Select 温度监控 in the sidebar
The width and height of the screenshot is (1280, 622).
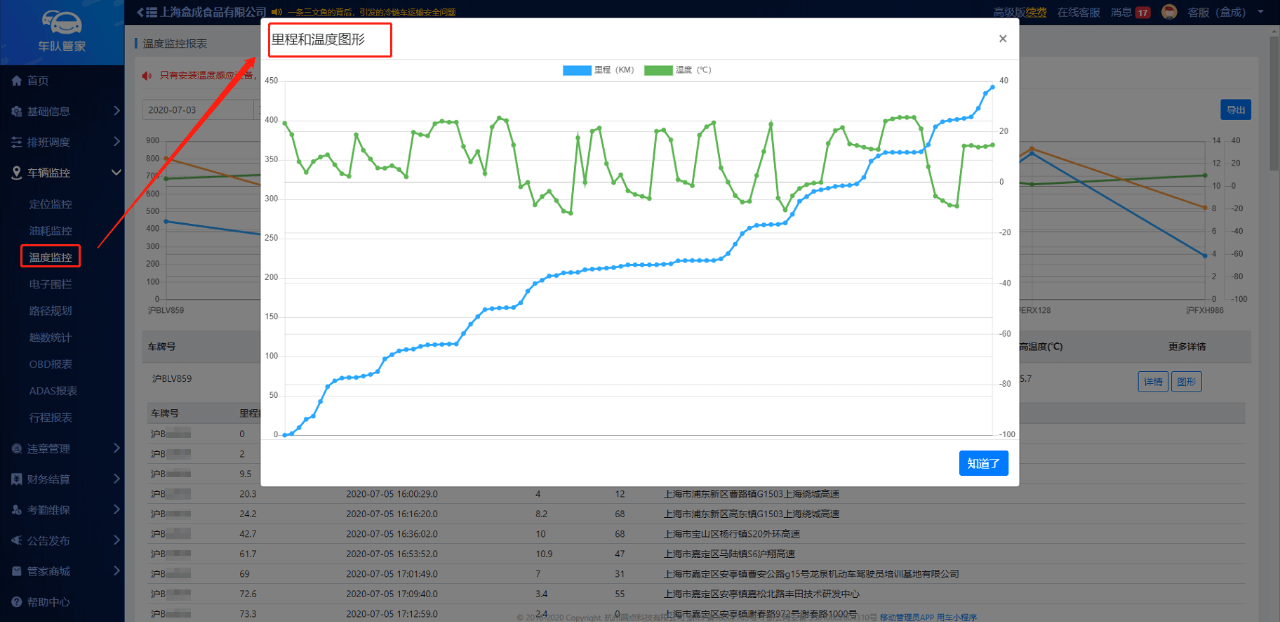50,257
